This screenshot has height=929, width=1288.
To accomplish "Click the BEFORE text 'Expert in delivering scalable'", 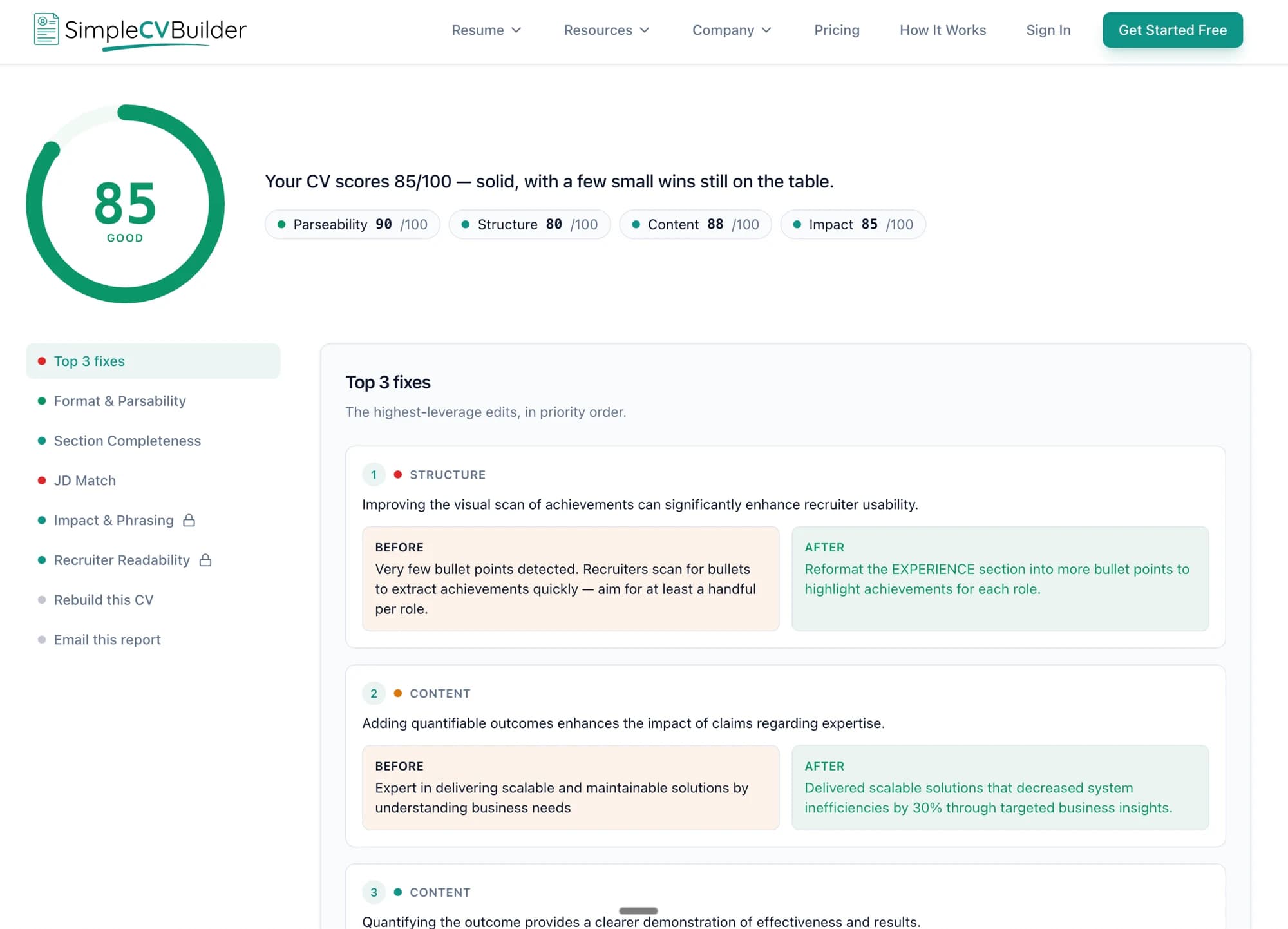I will coord(562,798).
